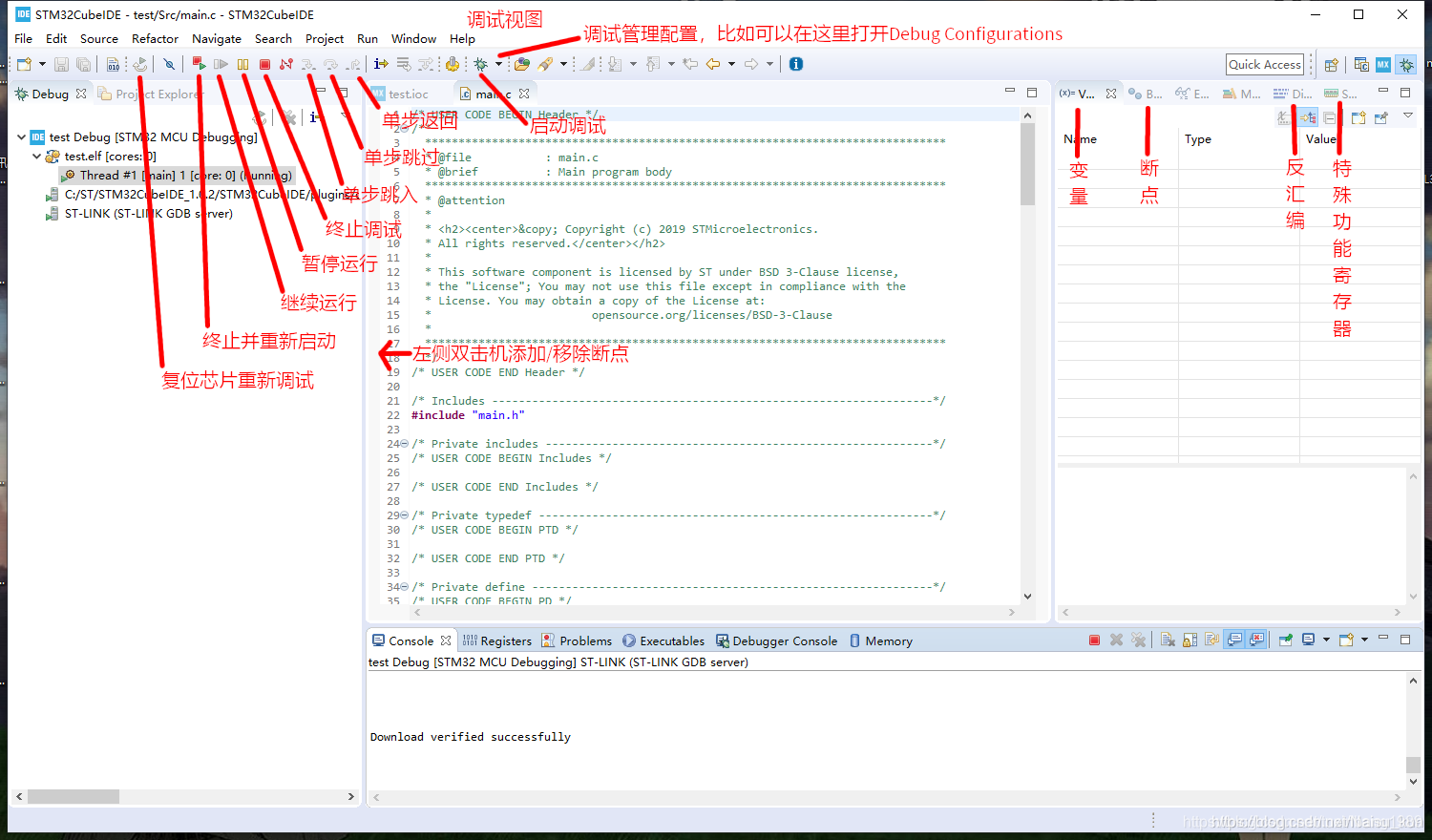This screenshot has width=1432, height=840.
Task: Open the Refactor menu
Action: tap(155, 39)
